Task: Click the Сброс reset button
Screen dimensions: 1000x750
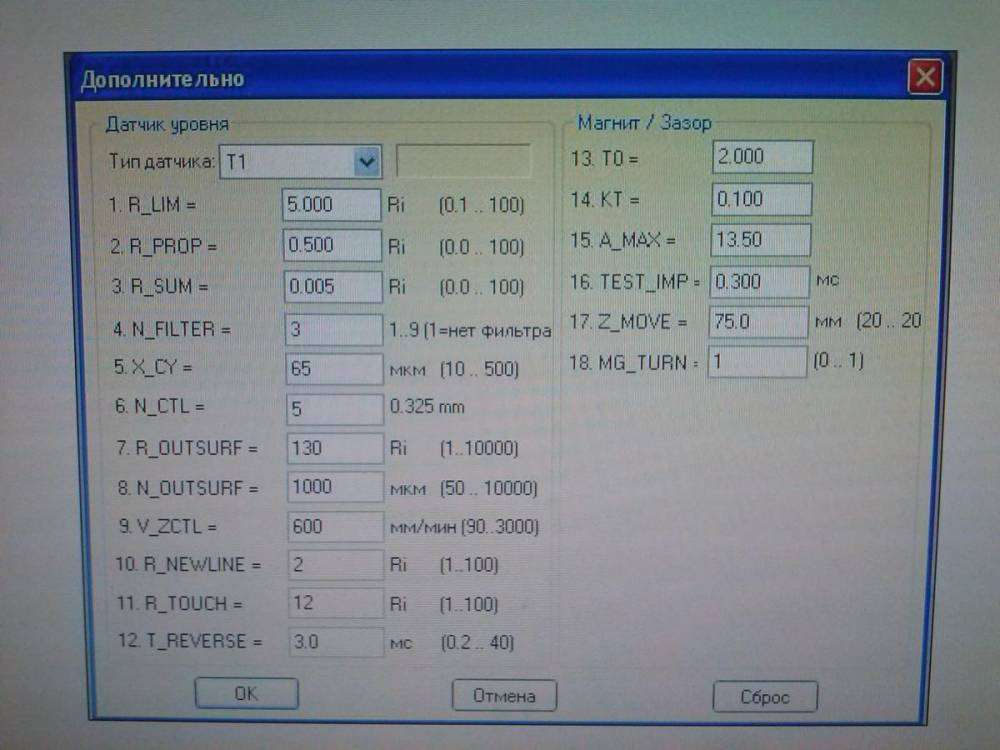Action: [x=765, y=697]
